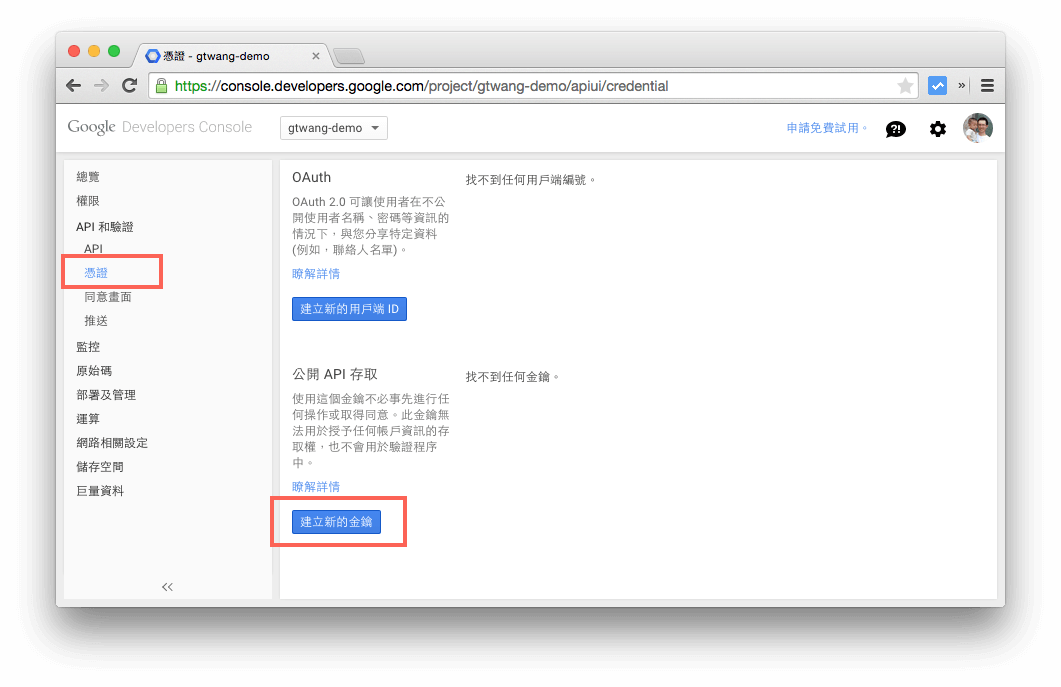Click the 建立新的金鑰 button

click(337, 521)
